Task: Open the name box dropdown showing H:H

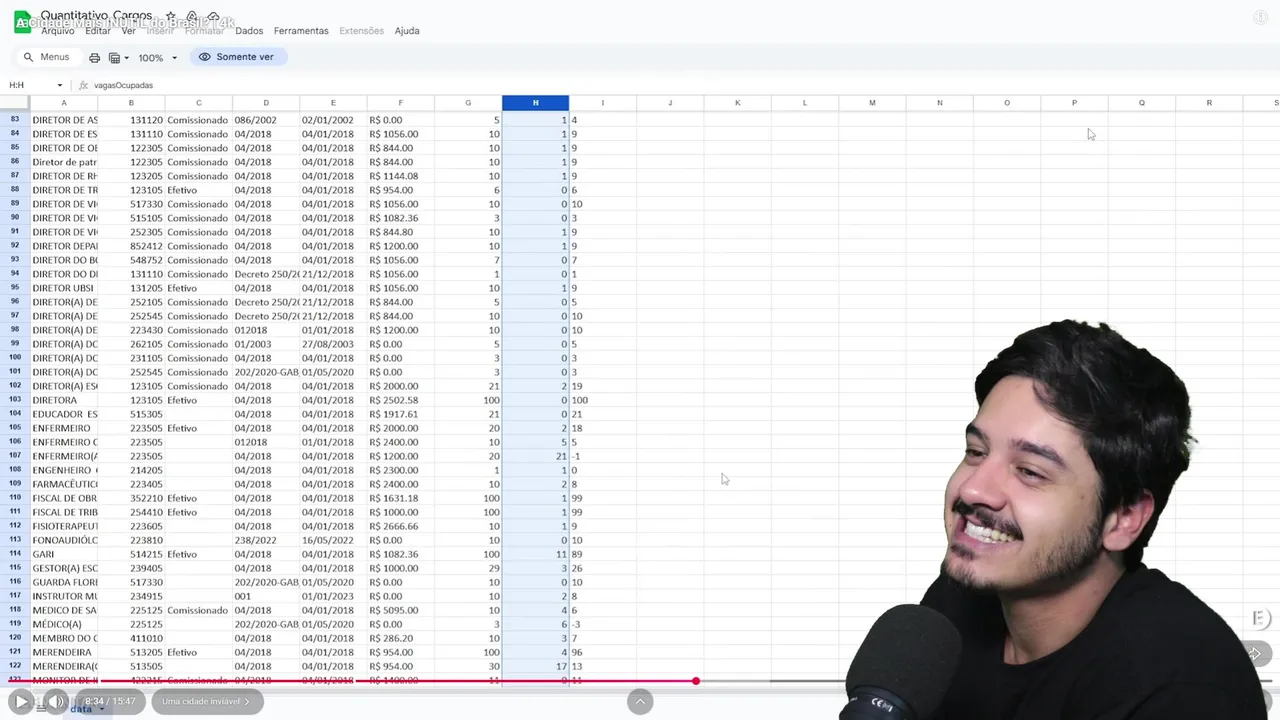Action: [x=59, y=85]
